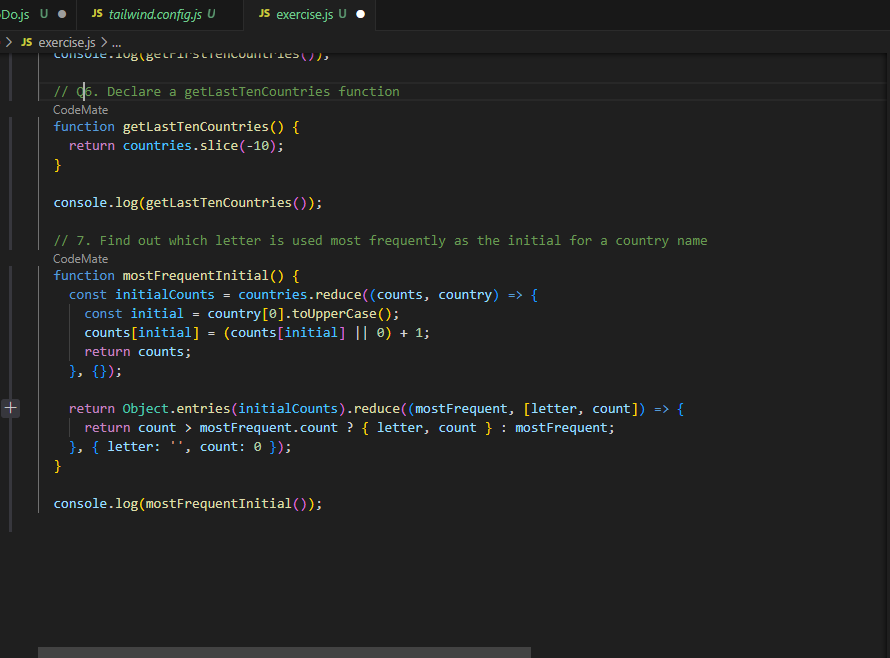Click 'country[0].toUpperCase()' expression
This screenshot has height=658, width=890.
[x=299, y=314]
